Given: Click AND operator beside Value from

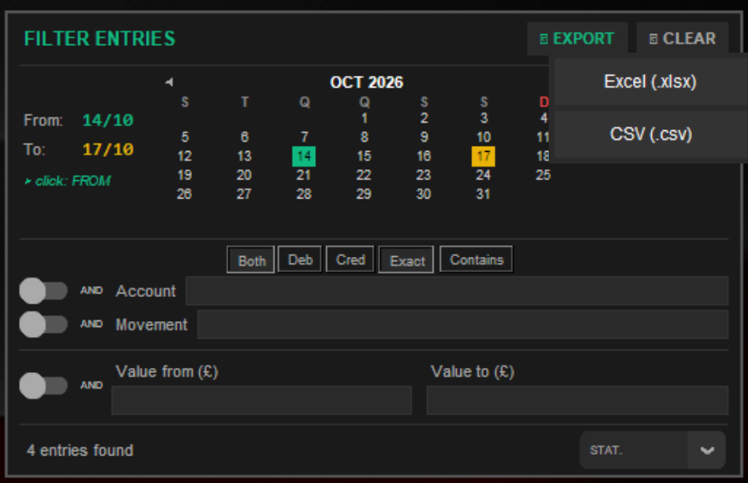Looking at the screenshot, I should (92, 385).
